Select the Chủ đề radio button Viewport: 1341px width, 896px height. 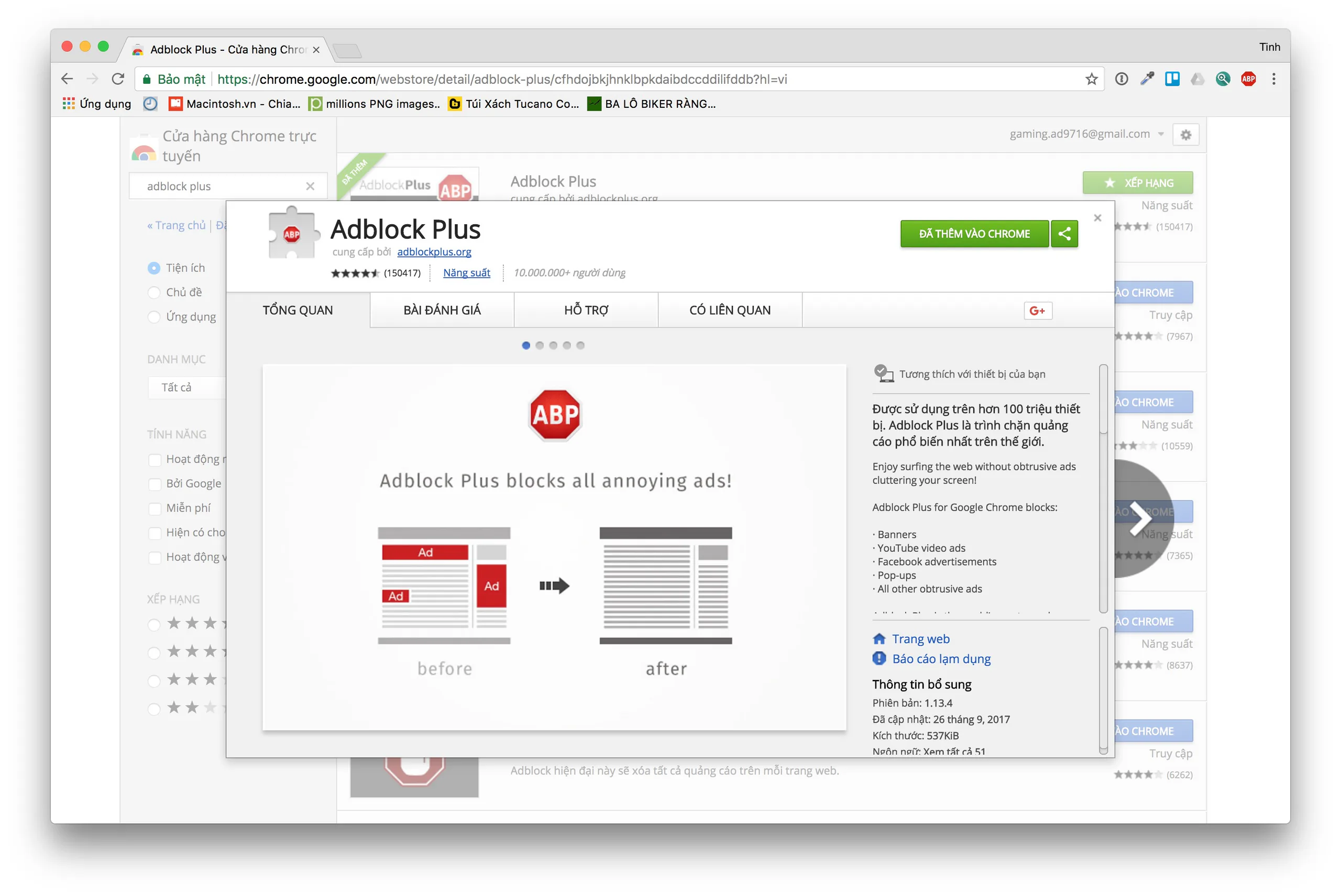point(154,293)
